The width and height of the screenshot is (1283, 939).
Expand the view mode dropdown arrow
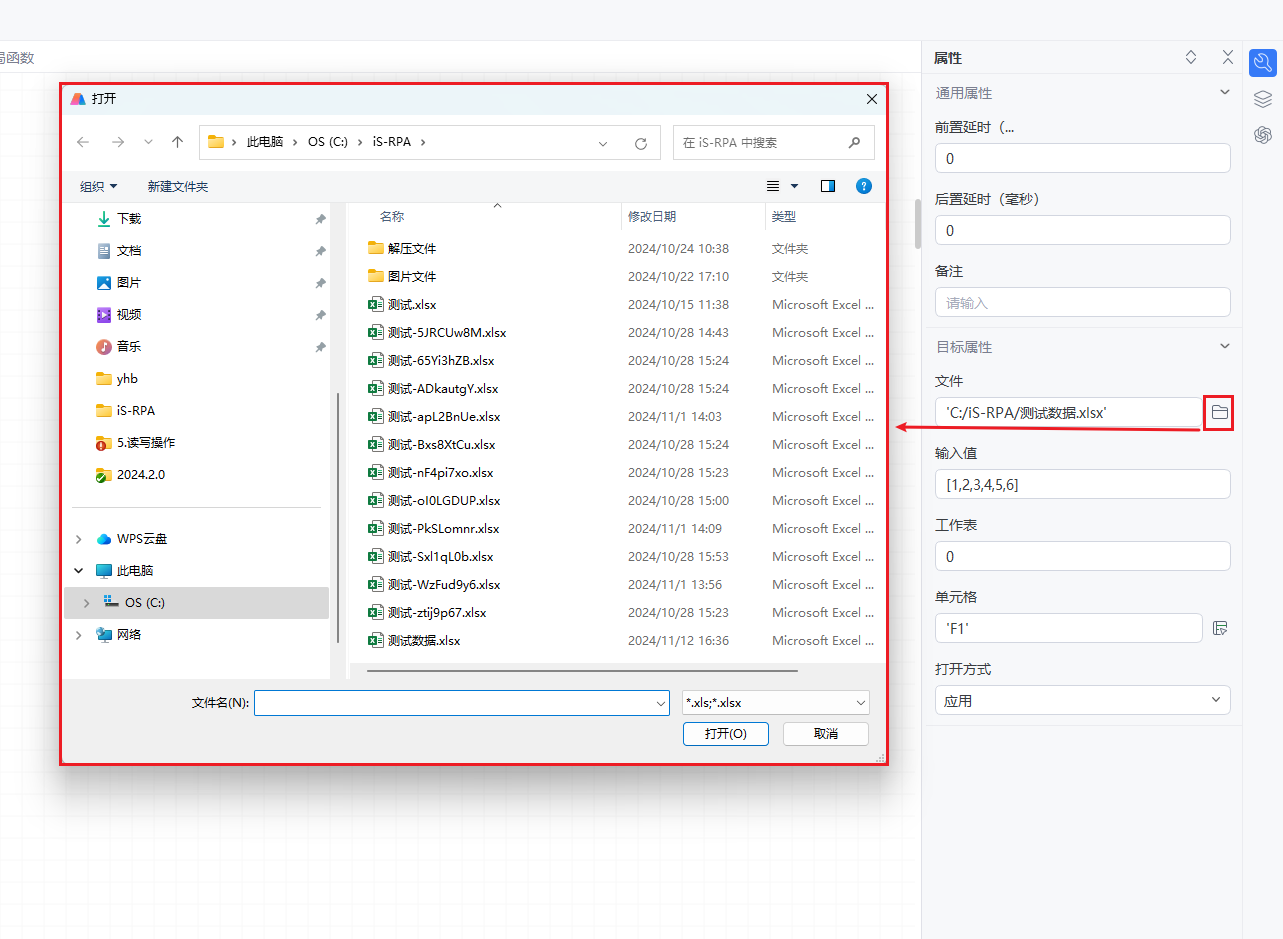pos(795,186)
